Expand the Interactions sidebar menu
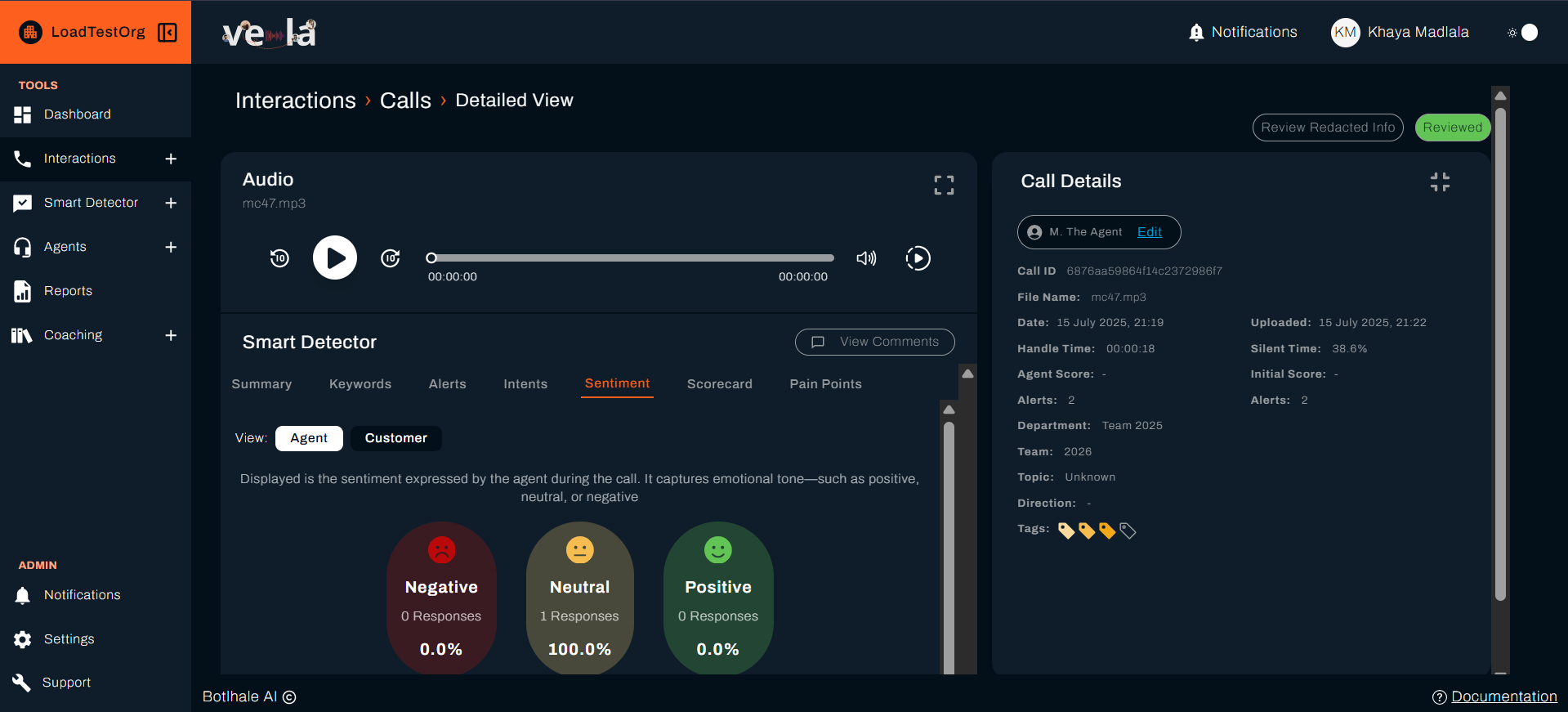 point(171,159)
